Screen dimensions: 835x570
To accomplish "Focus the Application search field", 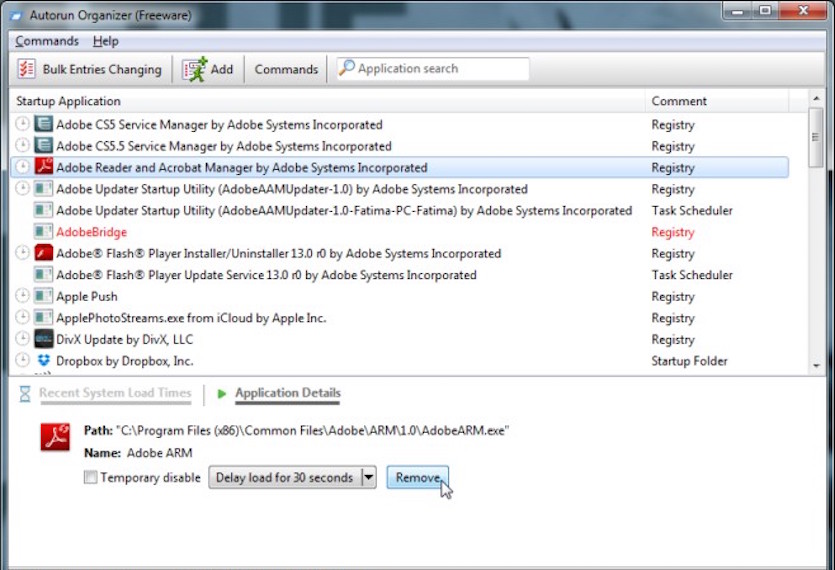I will click(x=432, y=68).
